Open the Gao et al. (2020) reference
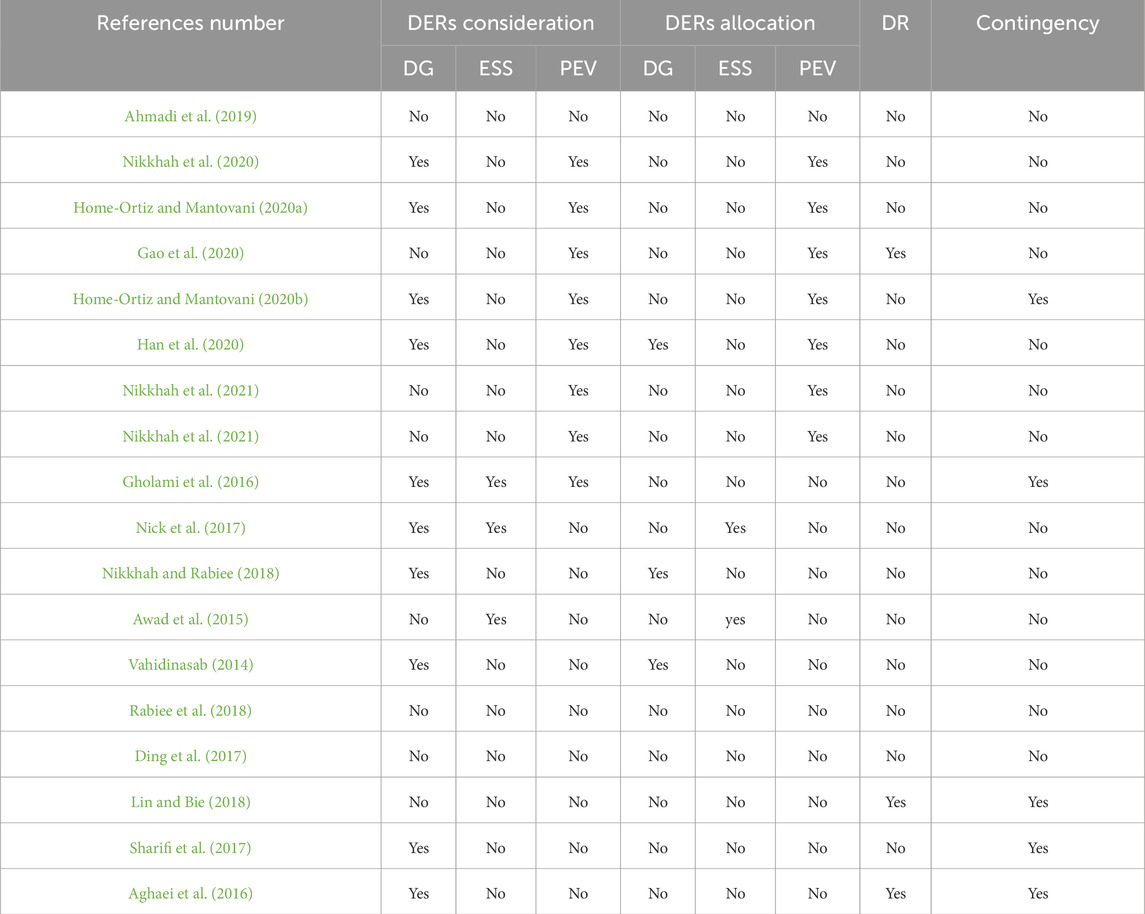 coord(191,253)
